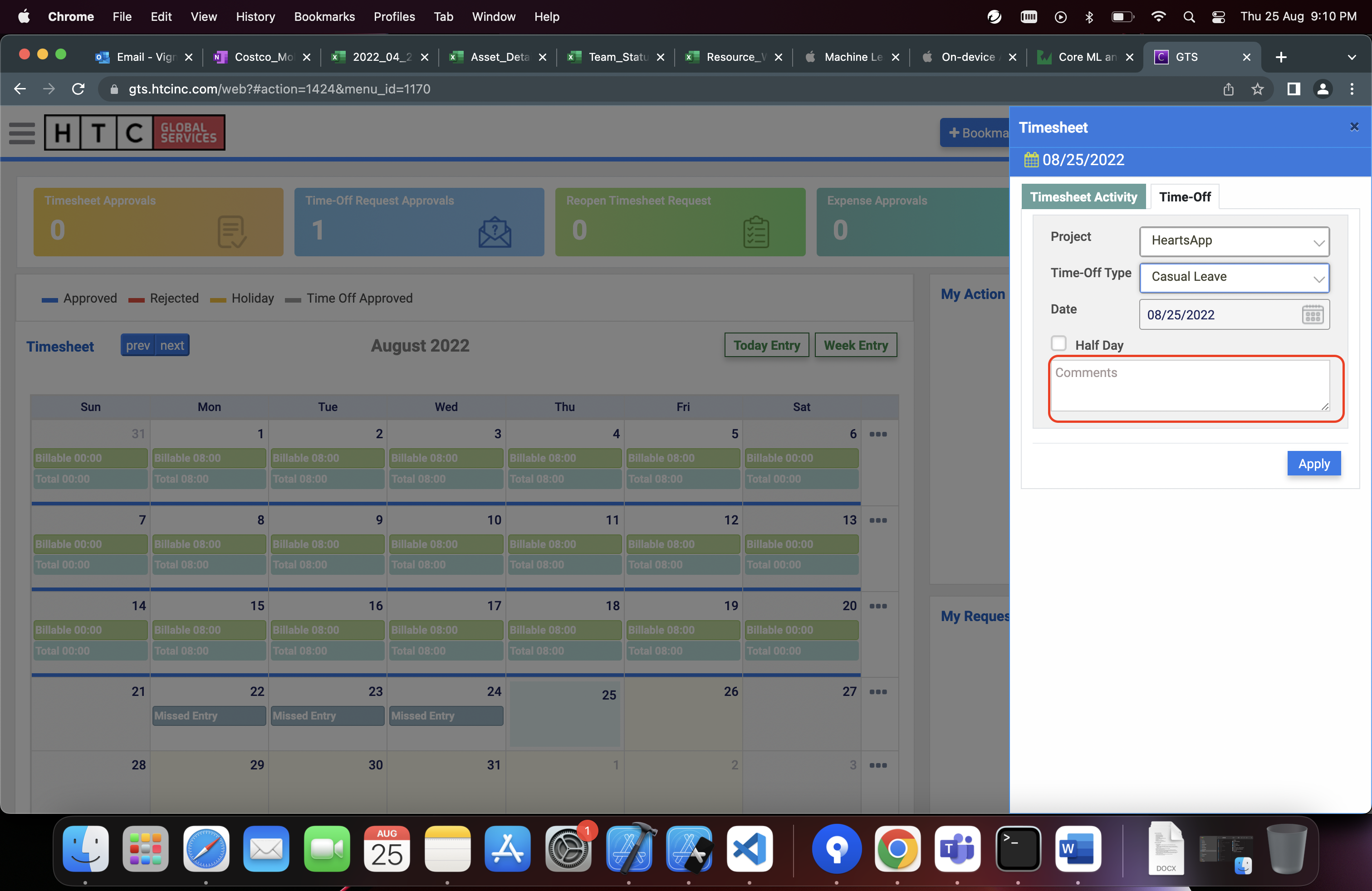
Task: Click the hamburger menu icon beside HTC logo
Action: click(x=22, y=132)
